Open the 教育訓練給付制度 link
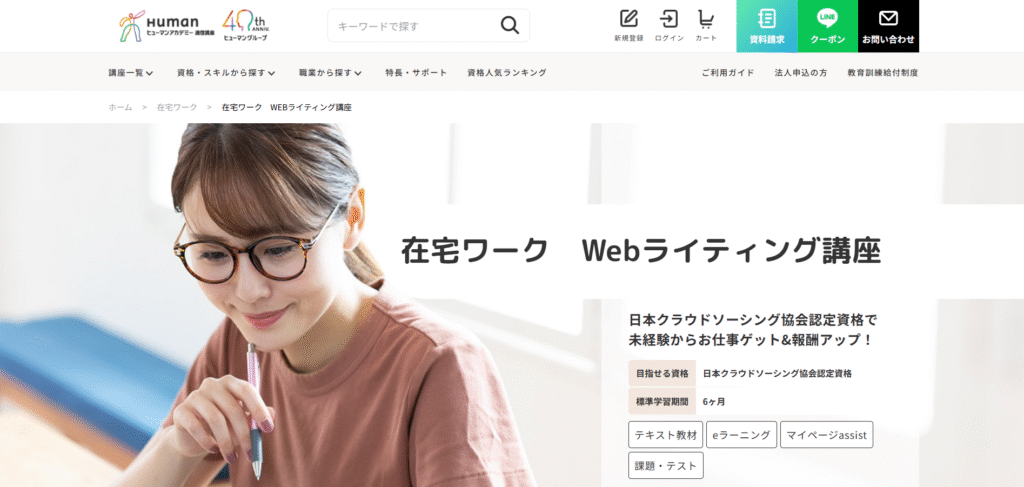 pos(883,72)
